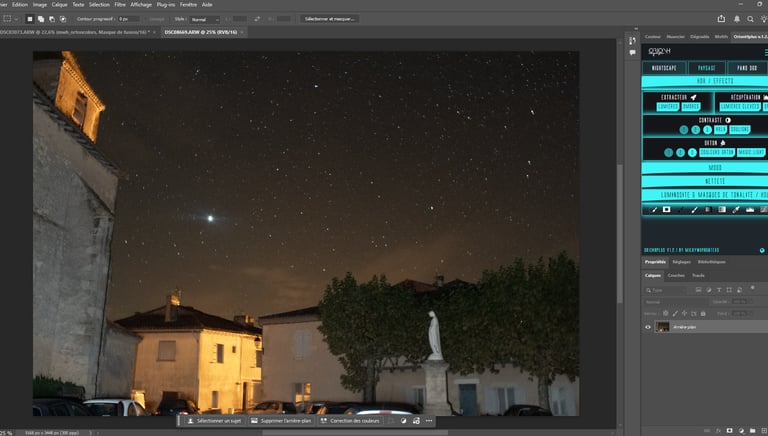
Task: Switch to the NIGHTSCAPE tab in OrionH
Action: tap(664, 68)
